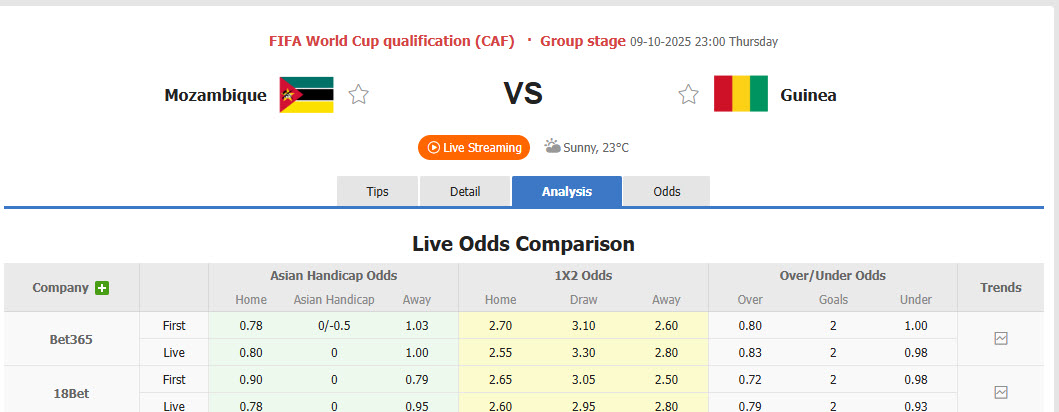Click the Group stage link

[x=582, y=41]
